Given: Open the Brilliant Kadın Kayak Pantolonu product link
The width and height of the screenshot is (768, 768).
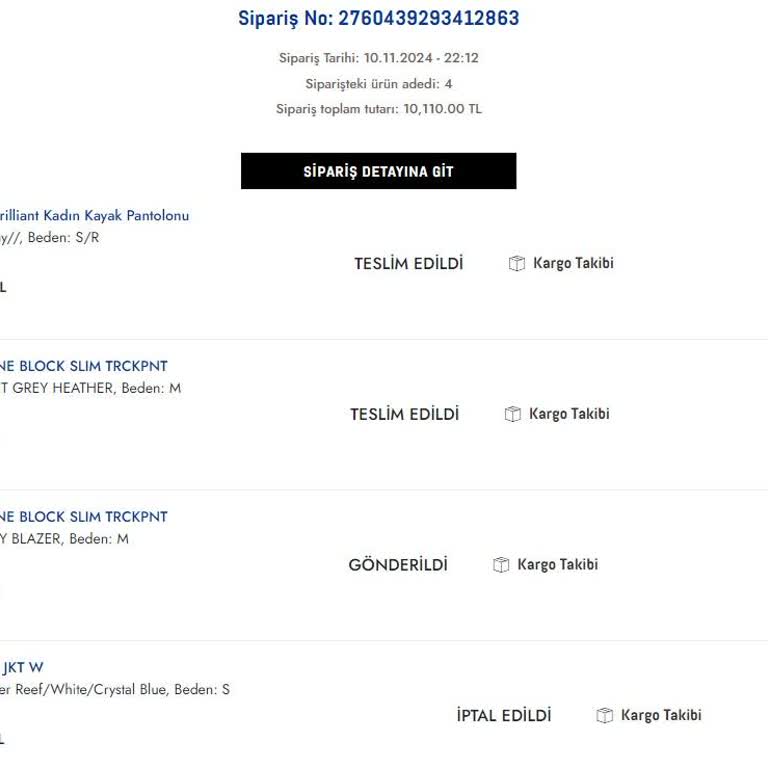Looking at the screenshot, I should tap(94, 216).
